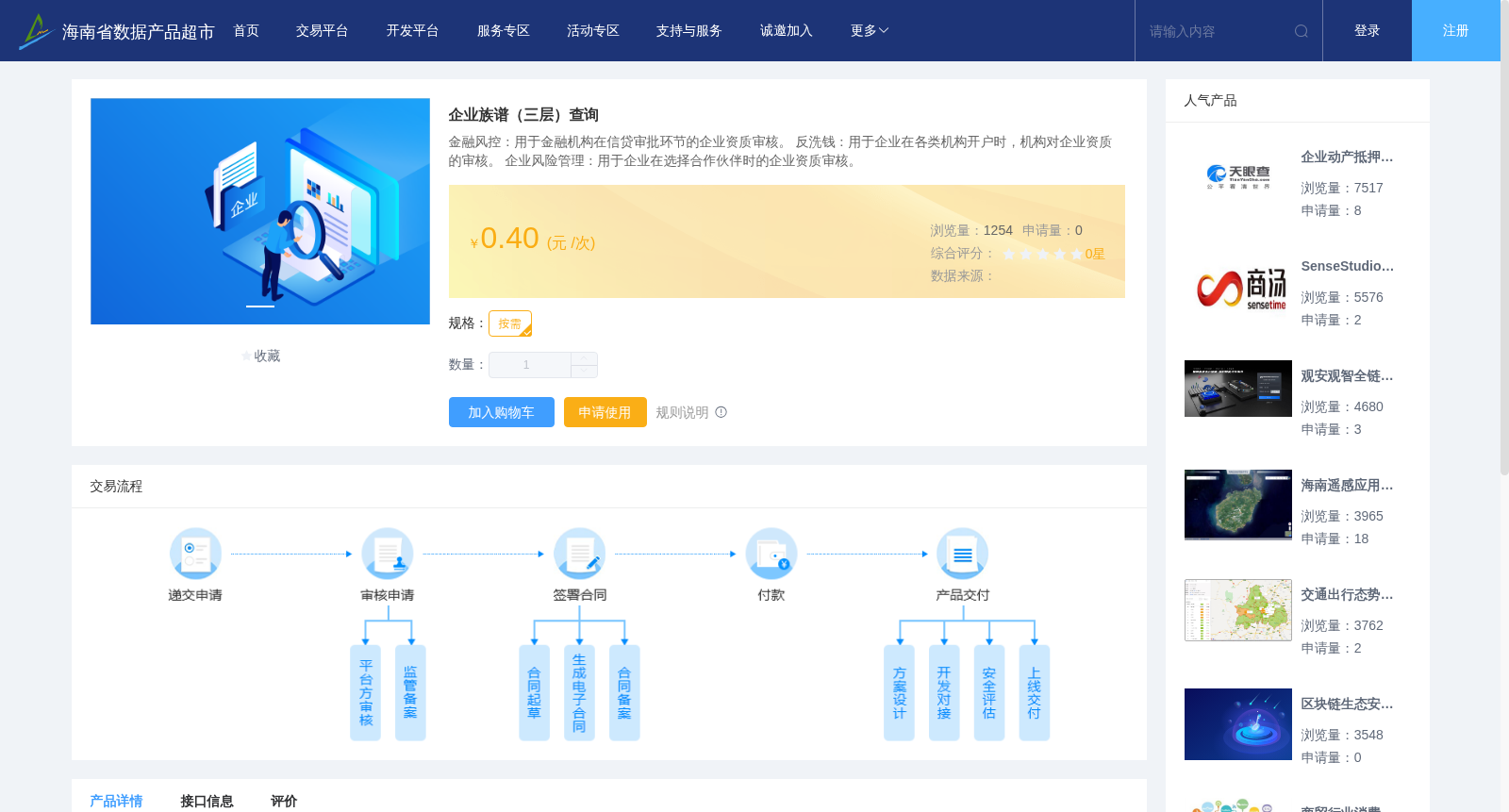This screenshot has height=812, width=1509.
Task: Decrease quantity with the down arrow
Action: pos(584,372)
